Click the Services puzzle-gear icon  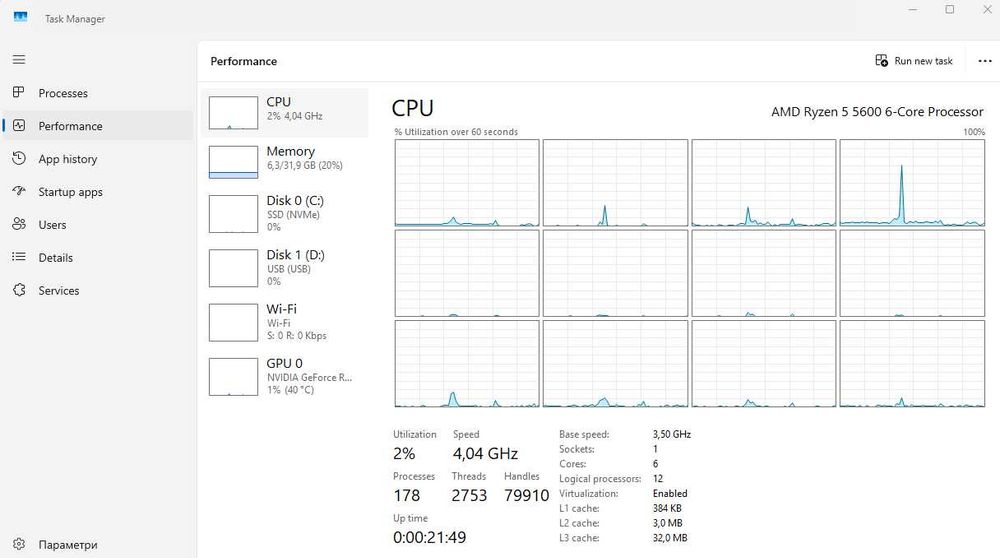coord(19,291)
